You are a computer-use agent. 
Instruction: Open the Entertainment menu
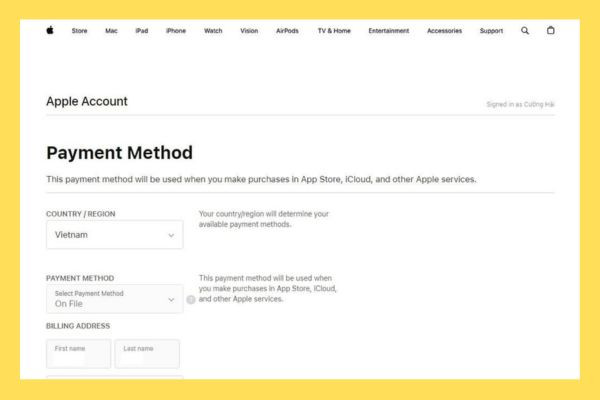388,31
